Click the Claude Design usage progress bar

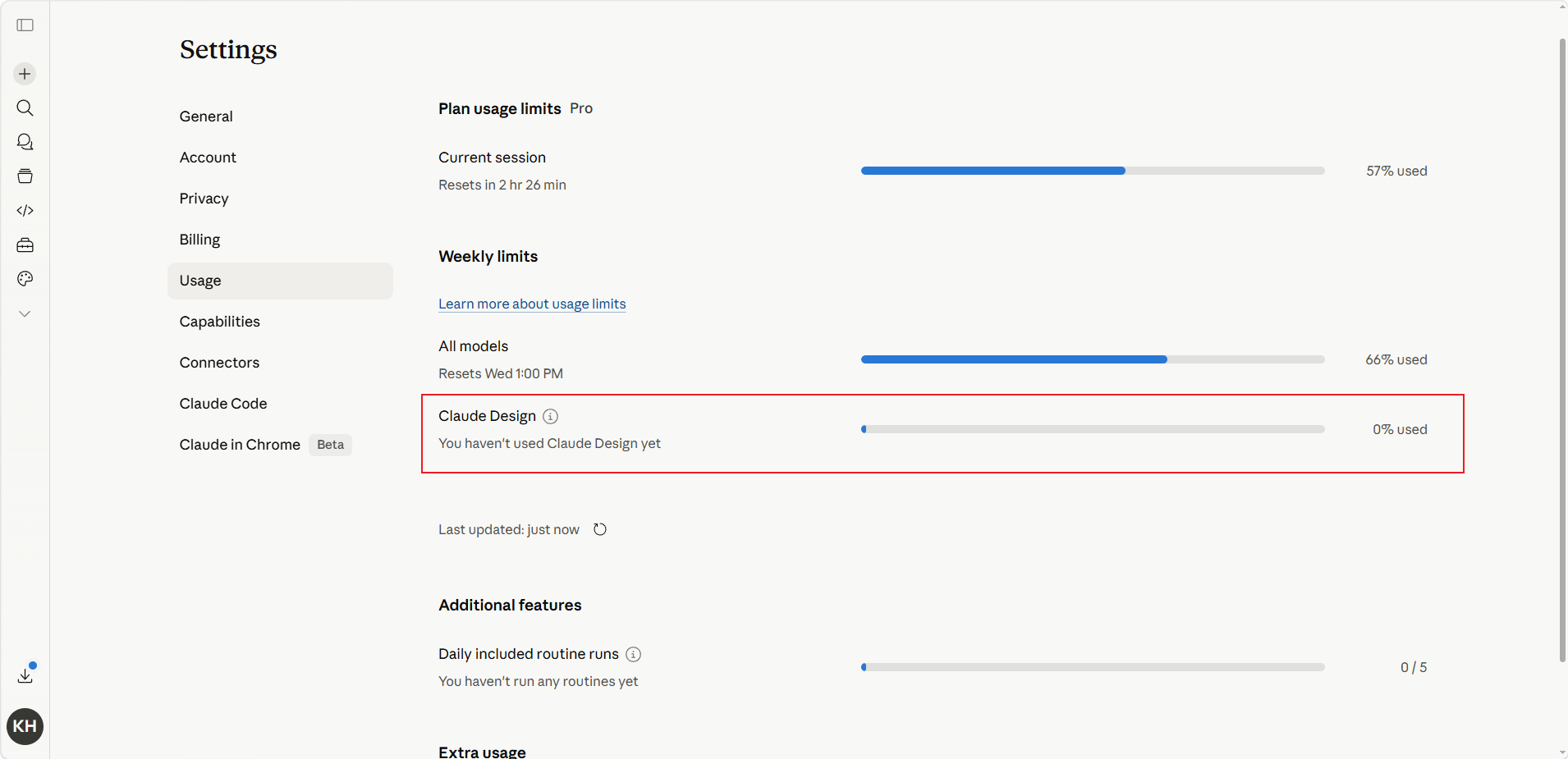click(1093, 429)
